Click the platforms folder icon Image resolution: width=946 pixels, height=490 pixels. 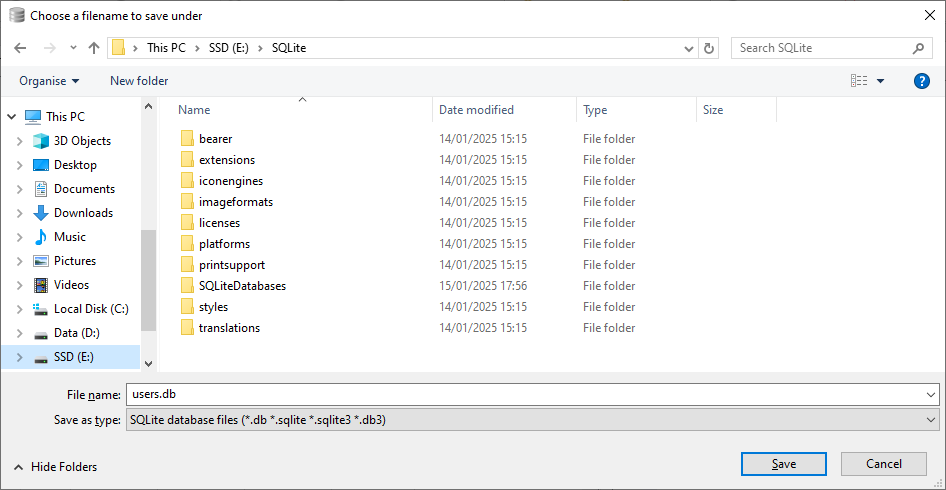click(187, 244)
